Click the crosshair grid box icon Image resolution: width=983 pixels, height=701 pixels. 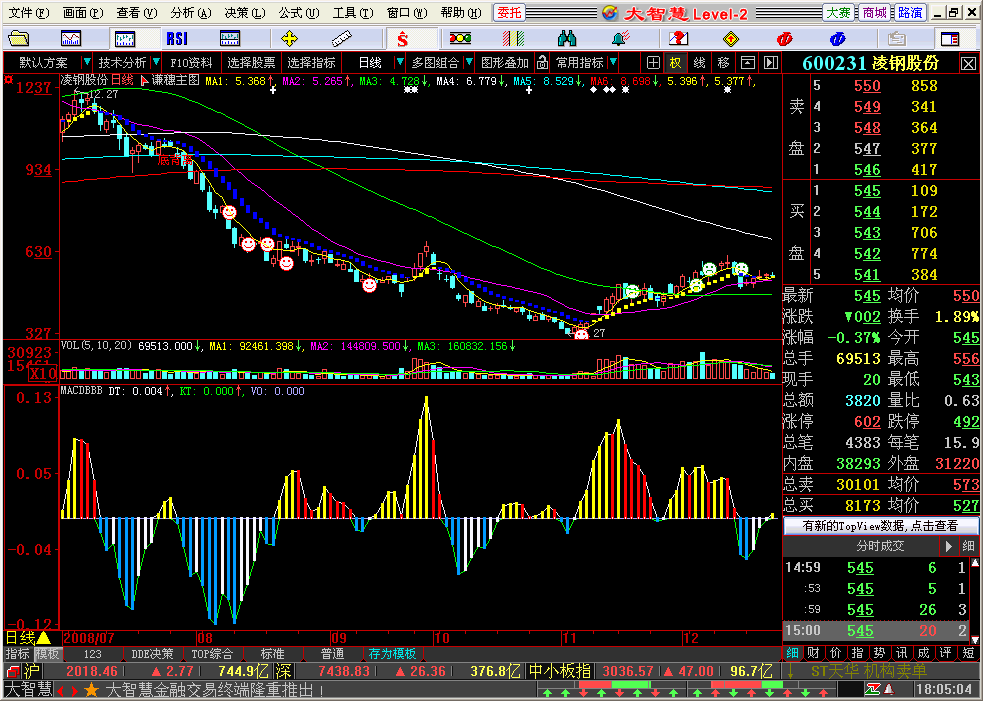[653, 63]
